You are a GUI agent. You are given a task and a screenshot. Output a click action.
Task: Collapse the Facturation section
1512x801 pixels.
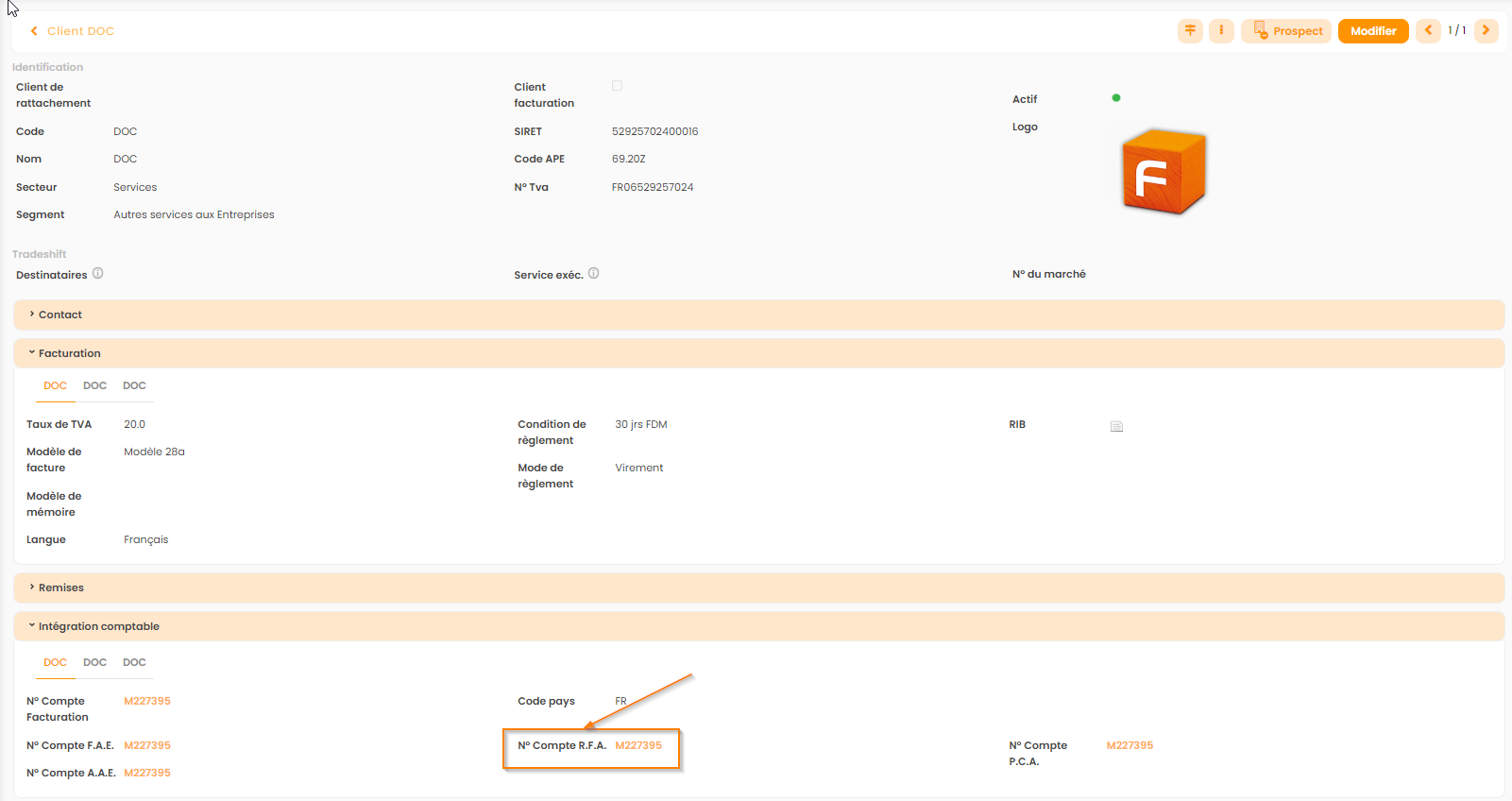click(69, 353)
